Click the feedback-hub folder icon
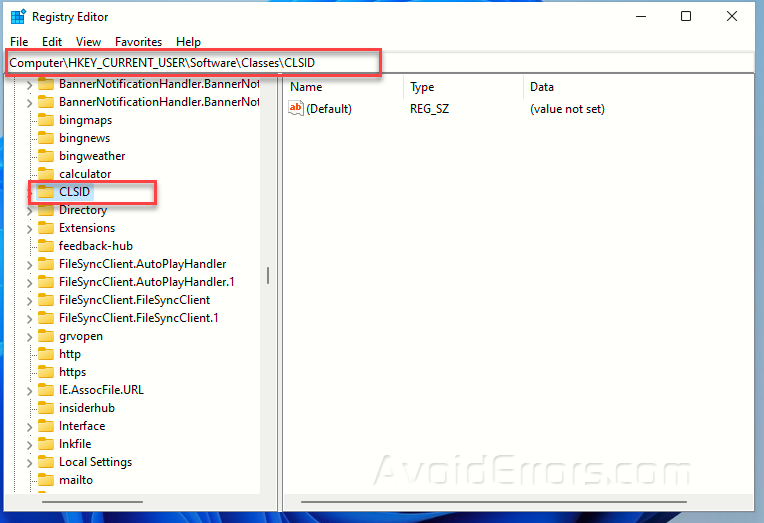Image resolution: width=764 pixels, height=523 pixels. click(46, 246)
